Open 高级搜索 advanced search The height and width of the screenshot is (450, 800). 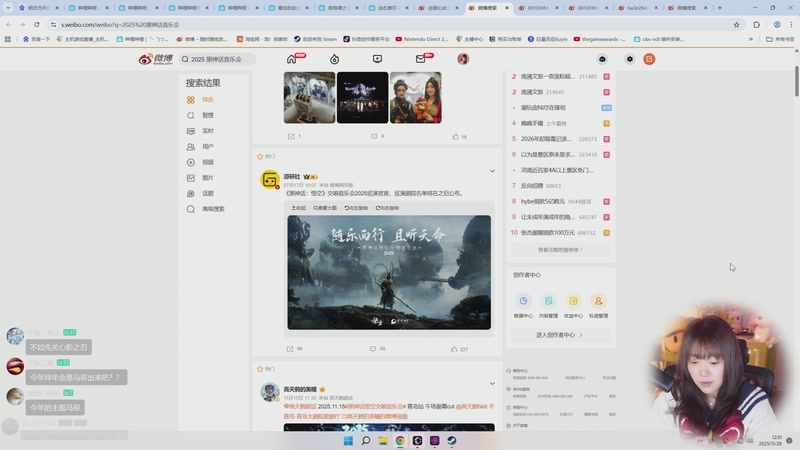(x=206, y=209)
